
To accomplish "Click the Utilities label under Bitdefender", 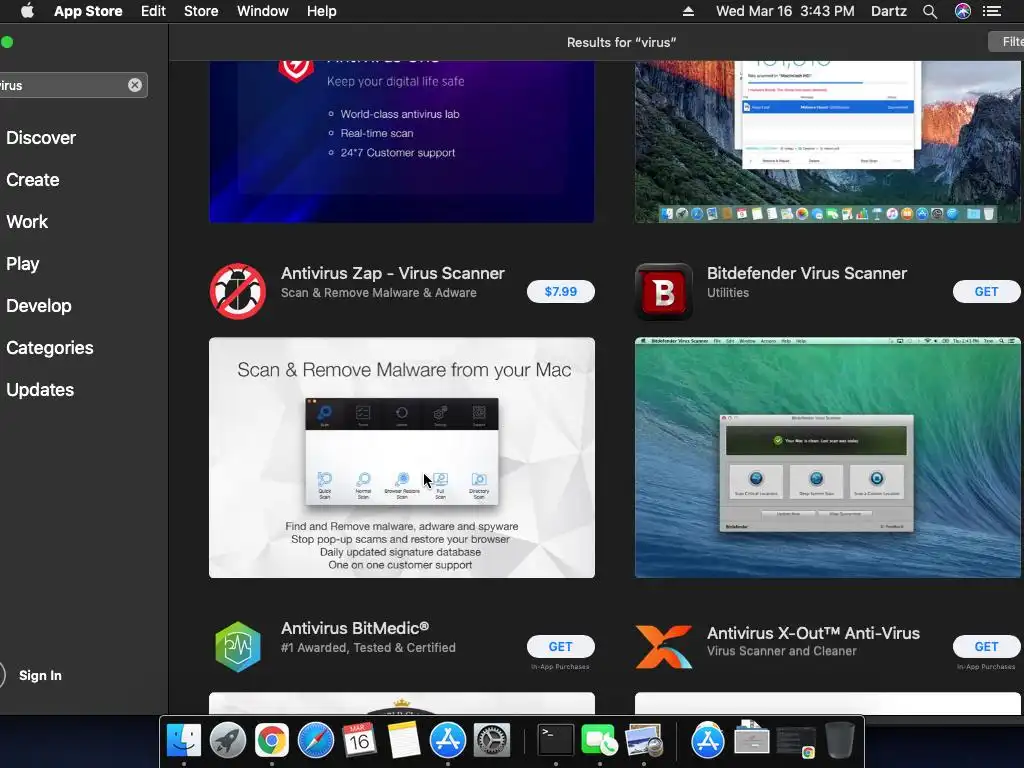I will tap(728, 293).
